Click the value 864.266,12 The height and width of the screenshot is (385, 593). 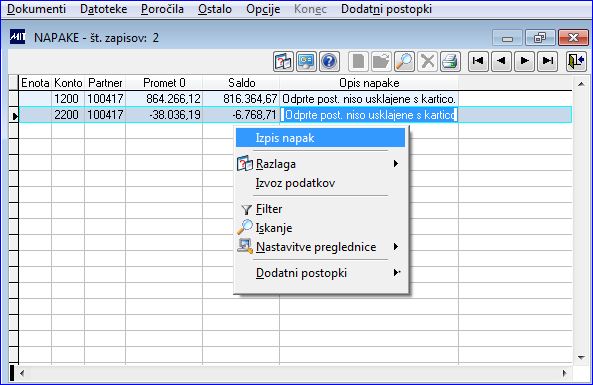(x=164, y=99)
